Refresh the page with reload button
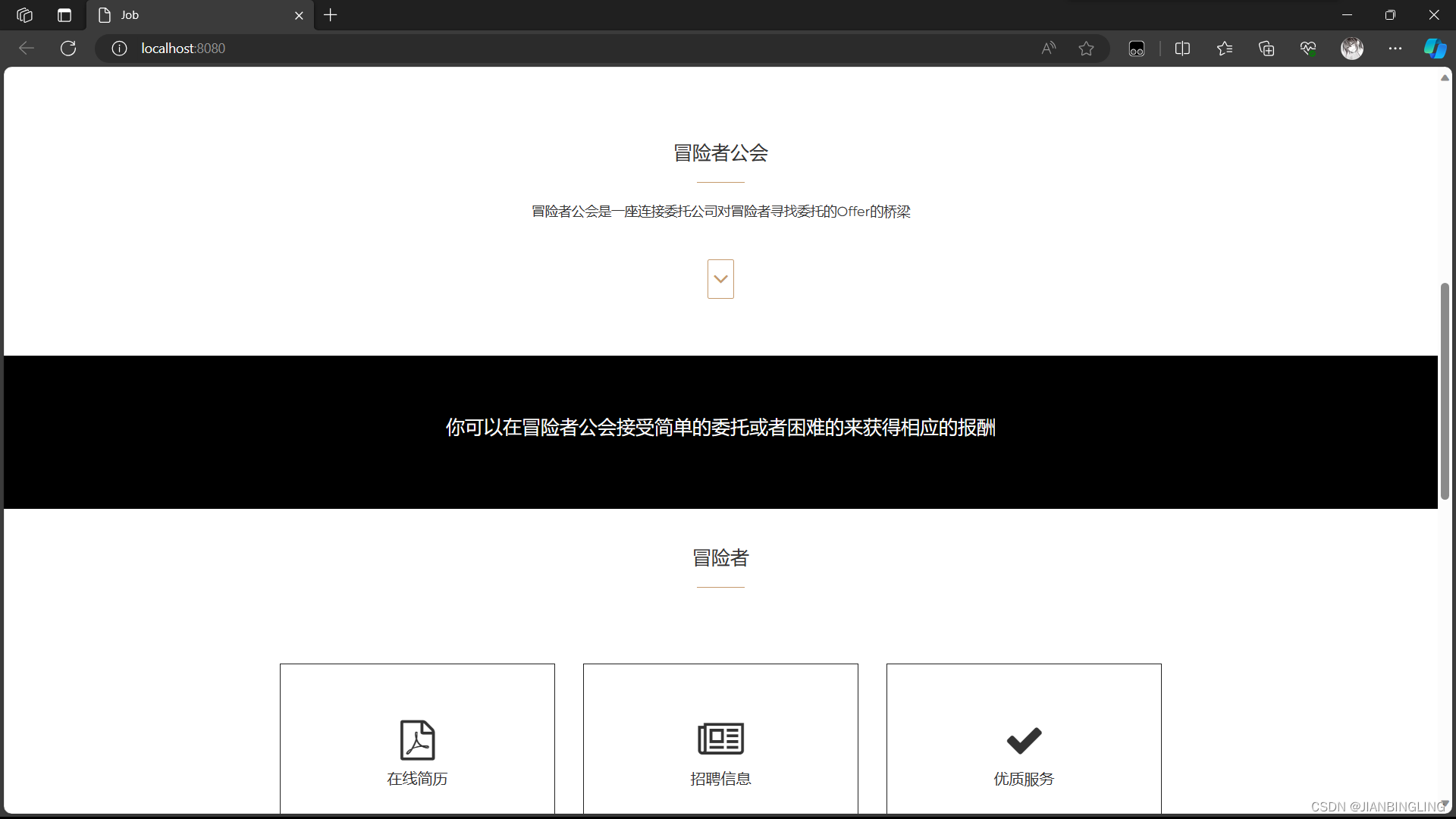This screenshot has width=1456, height=819. click(68, 49)
